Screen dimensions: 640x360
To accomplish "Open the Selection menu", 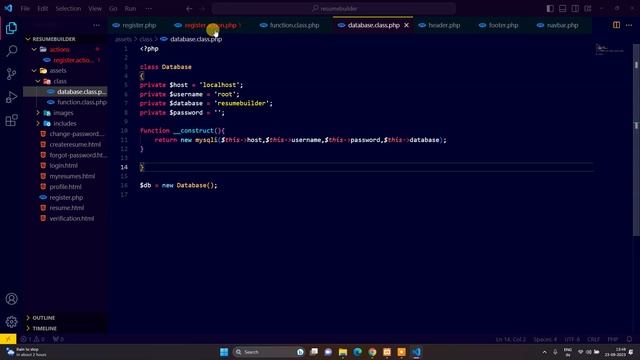I will 68,8.
